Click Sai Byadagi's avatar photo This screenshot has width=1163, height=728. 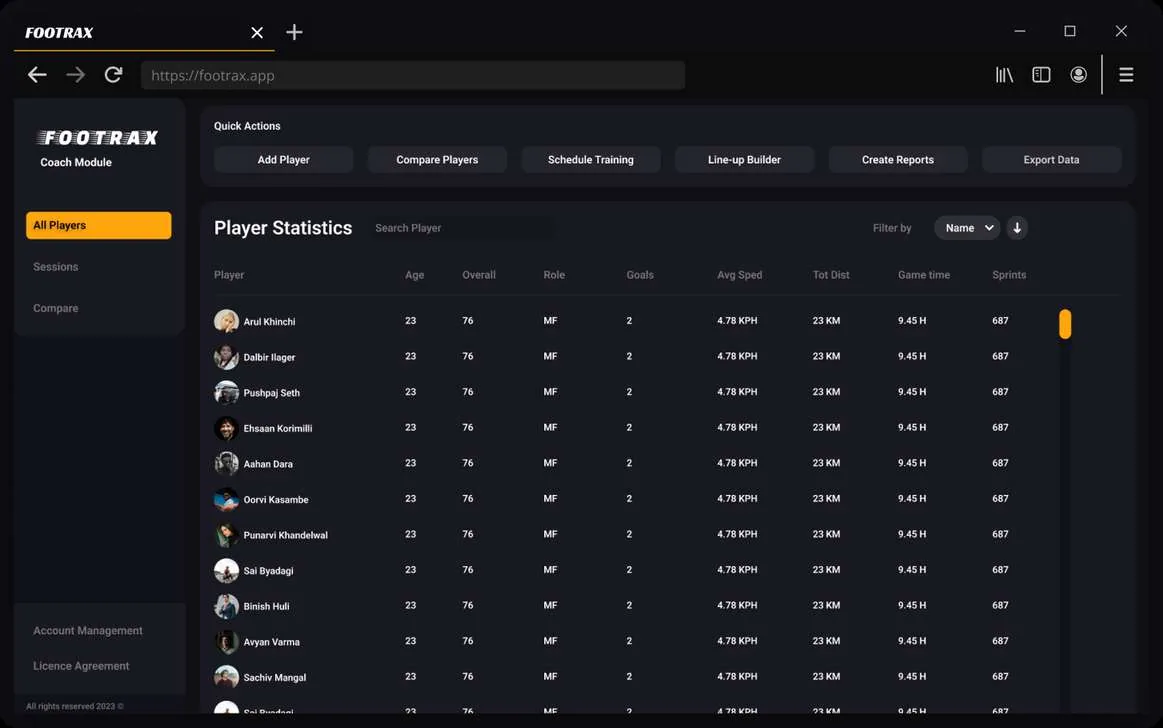(226, 570)
